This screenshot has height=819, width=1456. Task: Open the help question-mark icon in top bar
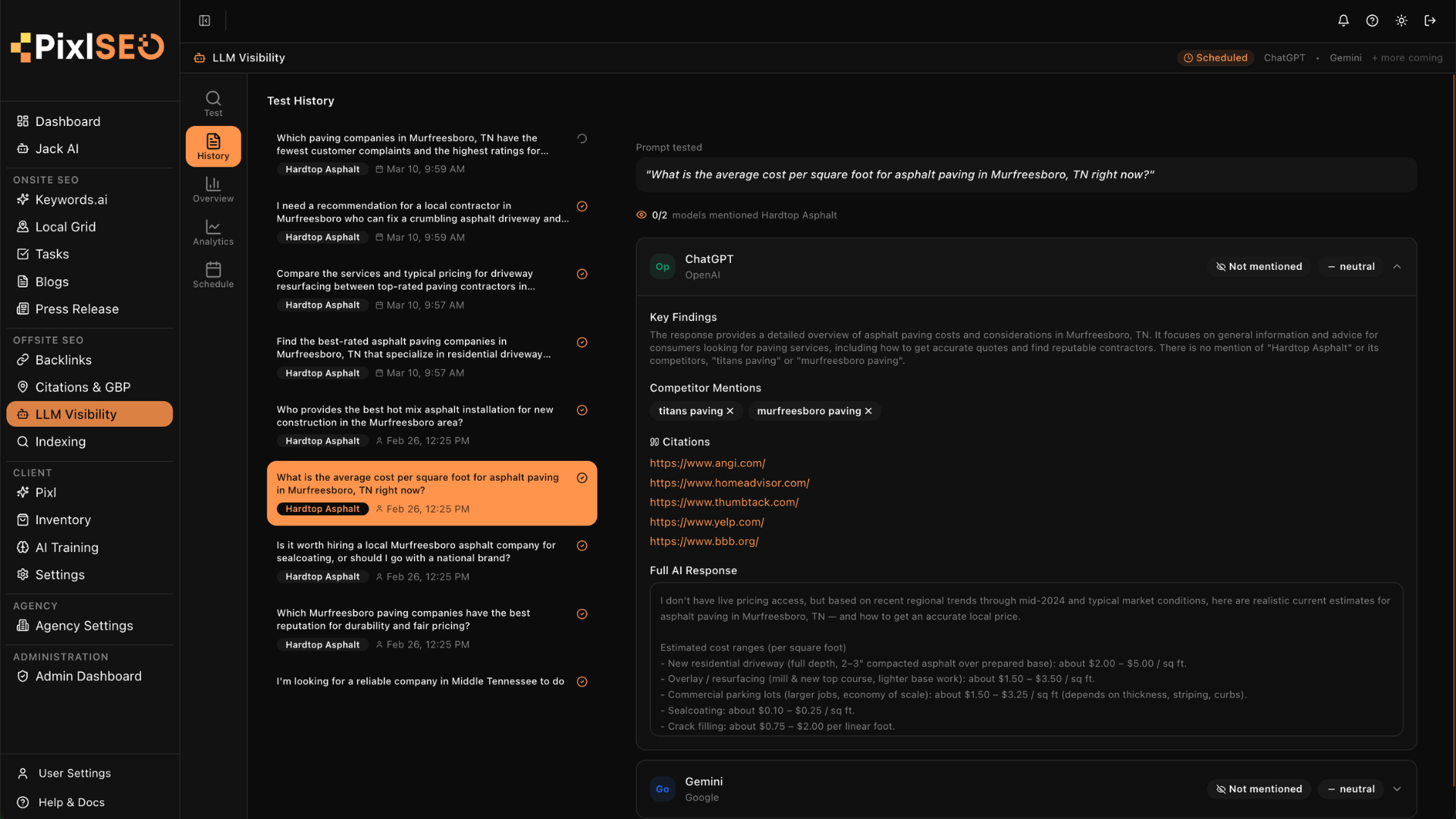pos(1372,20)
